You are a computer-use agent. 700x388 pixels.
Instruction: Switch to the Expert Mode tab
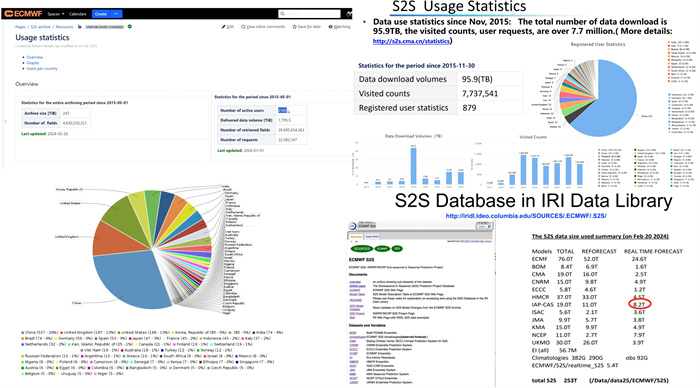[372, 237]
